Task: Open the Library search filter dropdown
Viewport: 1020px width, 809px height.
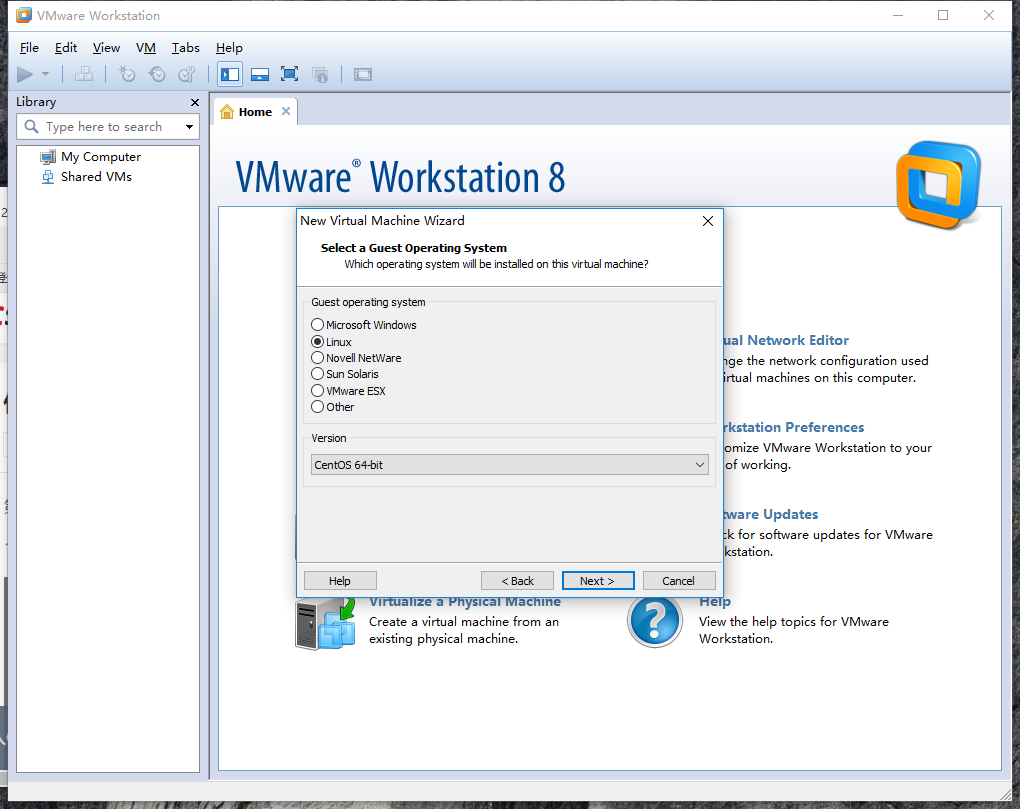Action: [x=189, y=127]
